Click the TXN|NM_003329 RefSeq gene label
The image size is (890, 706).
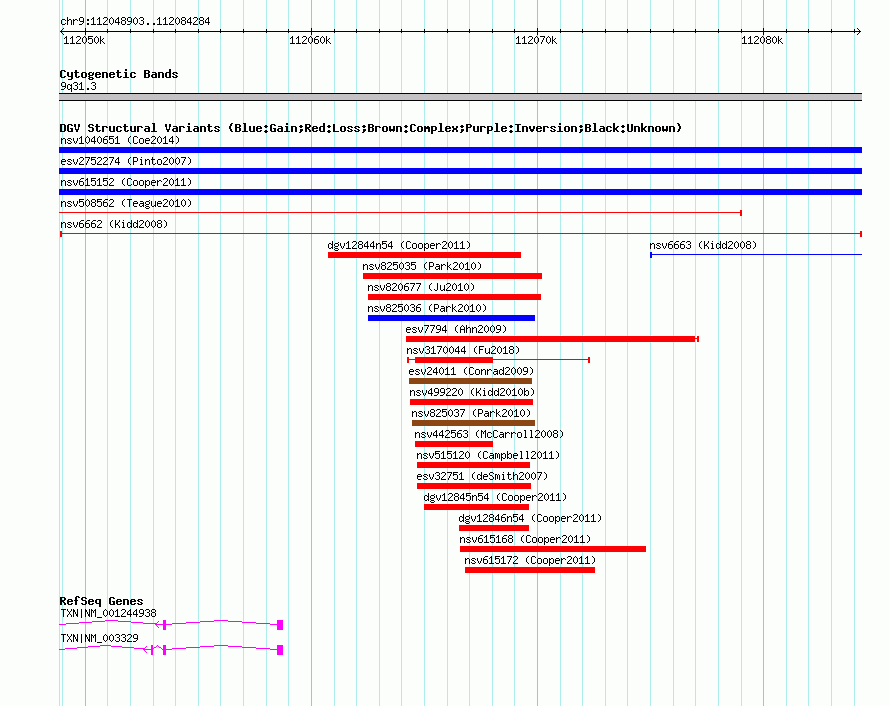(99, 638)
